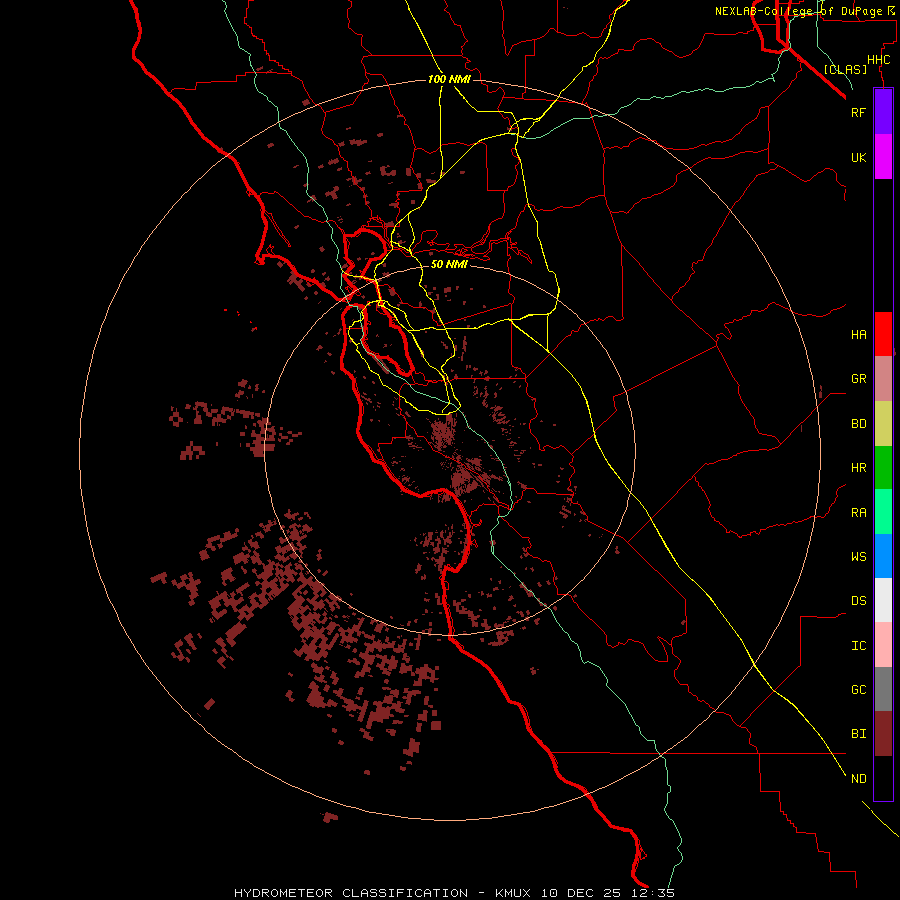Click the IC light pink legend swatch
900x900 pixels.
pos(883,645)
